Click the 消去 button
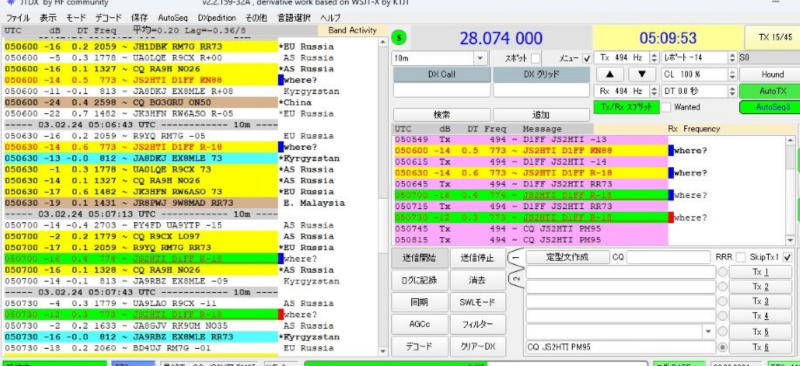800x366 pixels. point(478,280)
